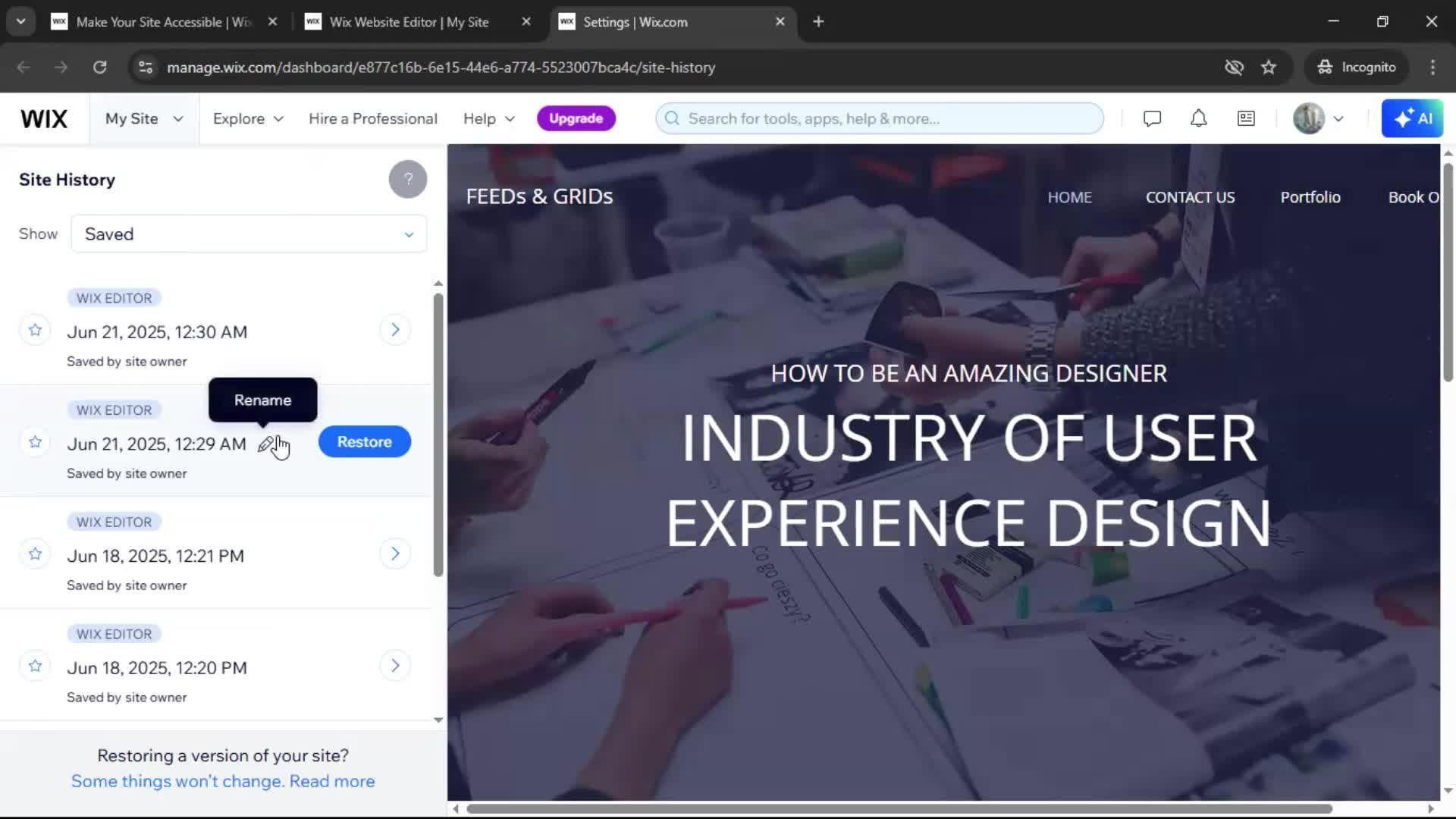Open arrow for Jun 21, 12:30 AM version

[x=395, y=330]
